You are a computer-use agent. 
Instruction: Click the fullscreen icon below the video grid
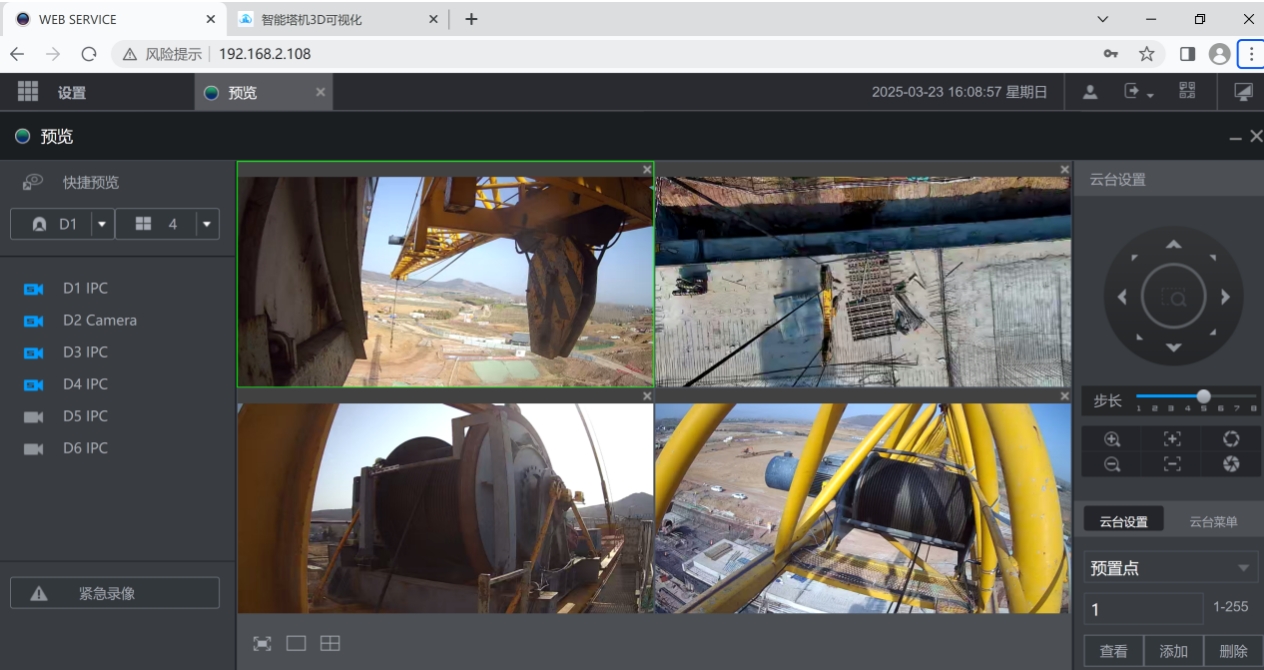[262, 644]
